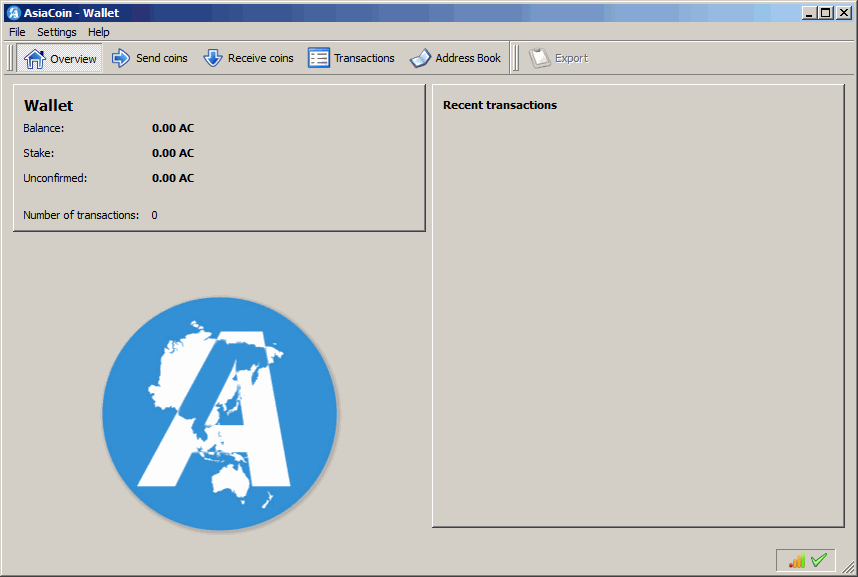The width and height of the screenshot is (858, 577).
Task: Click the network connection bars icon
Action: [x=797, y=561]
